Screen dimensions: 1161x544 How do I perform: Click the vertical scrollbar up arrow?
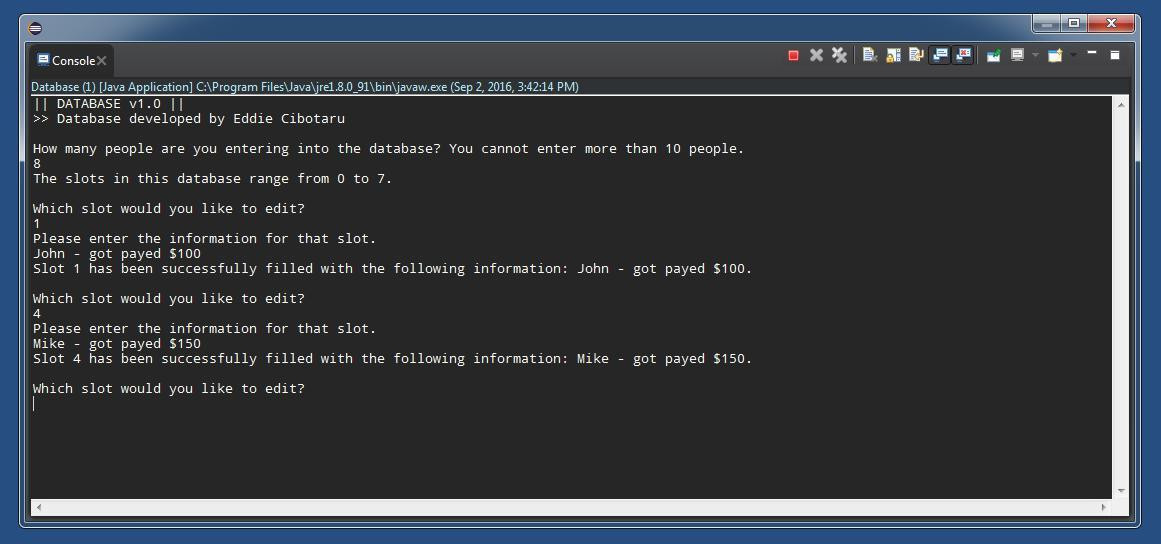1121,105
